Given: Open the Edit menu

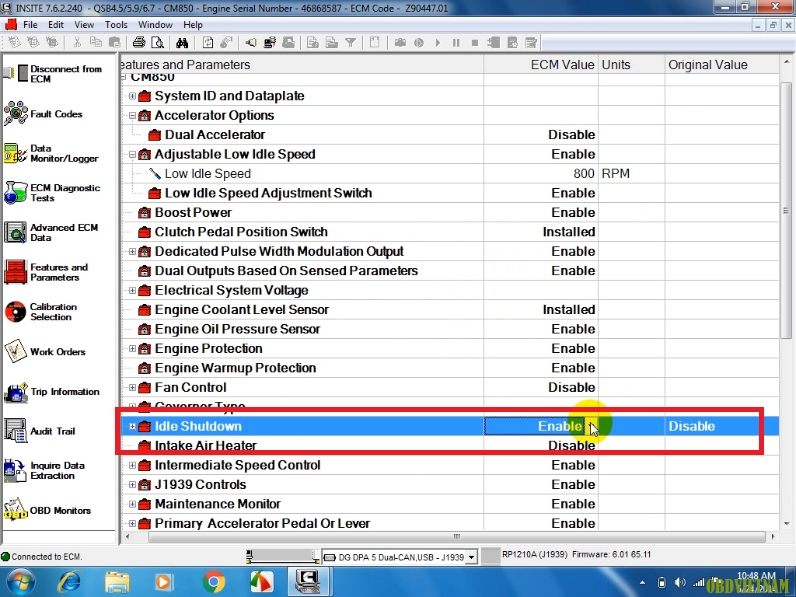Looking at the screenshot, I should [x=56, y=24].
